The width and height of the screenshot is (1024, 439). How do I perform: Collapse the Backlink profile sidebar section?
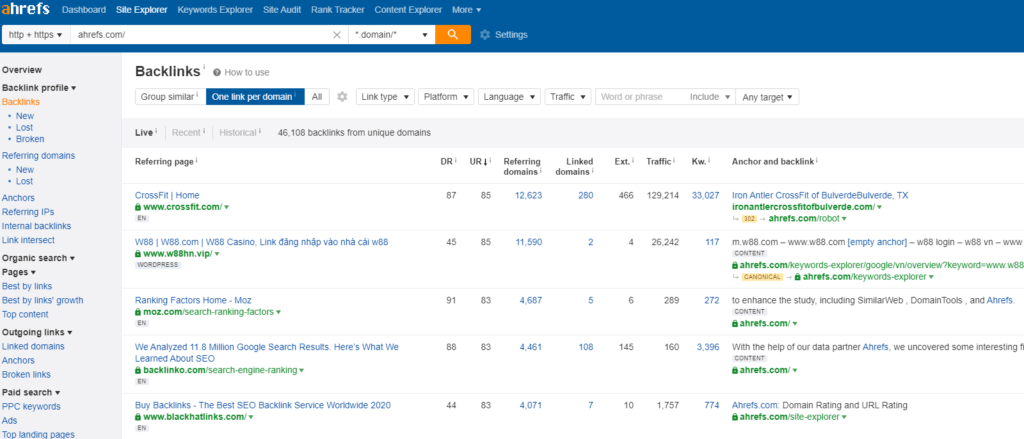click(x=39, y=88)
